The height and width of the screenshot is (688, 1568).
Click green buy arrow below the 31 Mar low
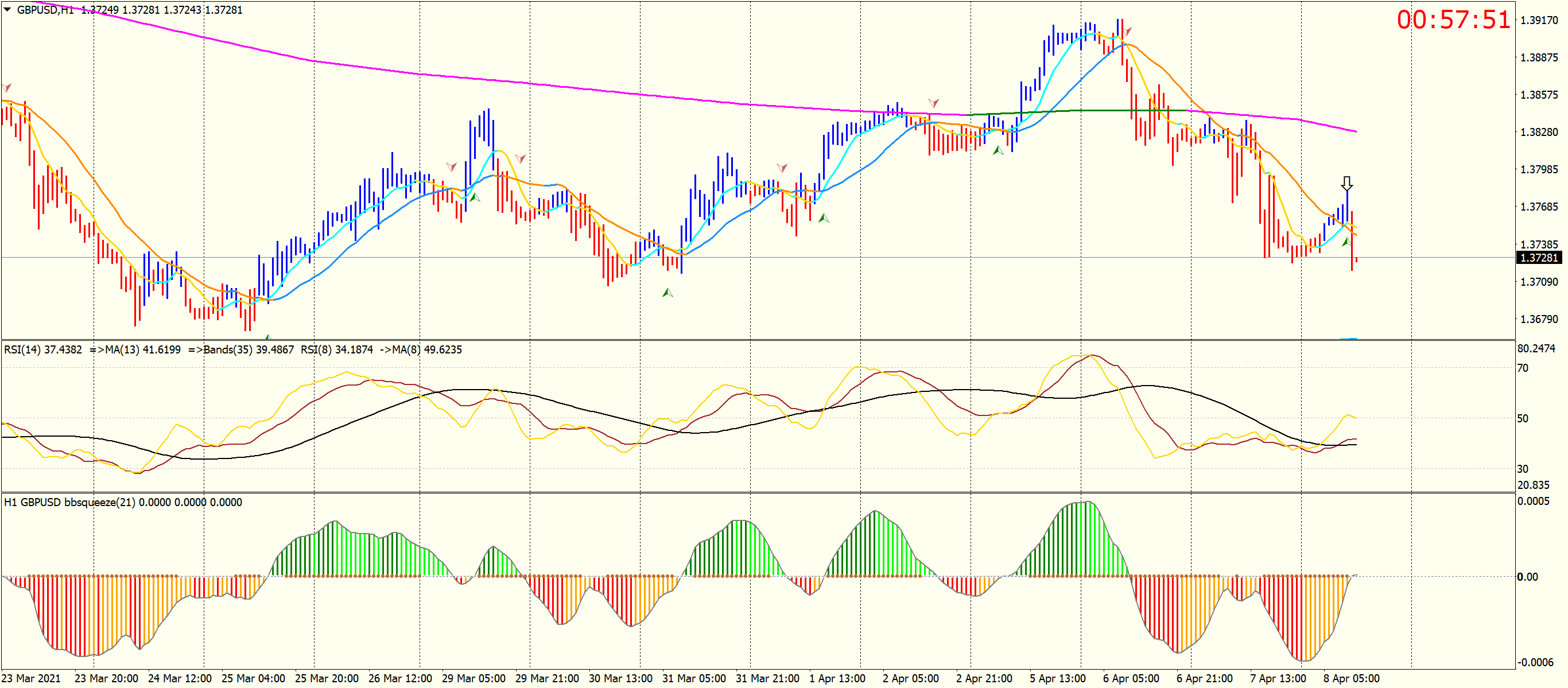667,293
